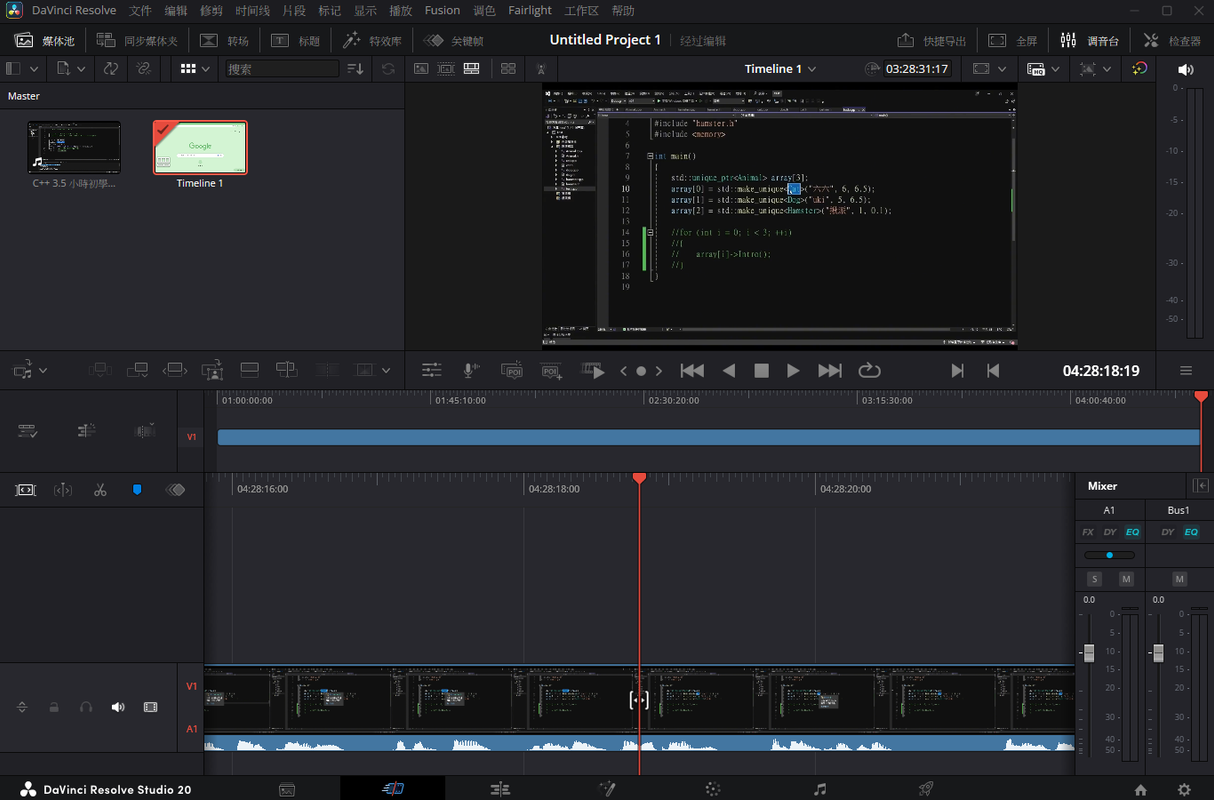Click the 快捷导出 quick export icon
The image size is (1214, 800).
(932, 40)
